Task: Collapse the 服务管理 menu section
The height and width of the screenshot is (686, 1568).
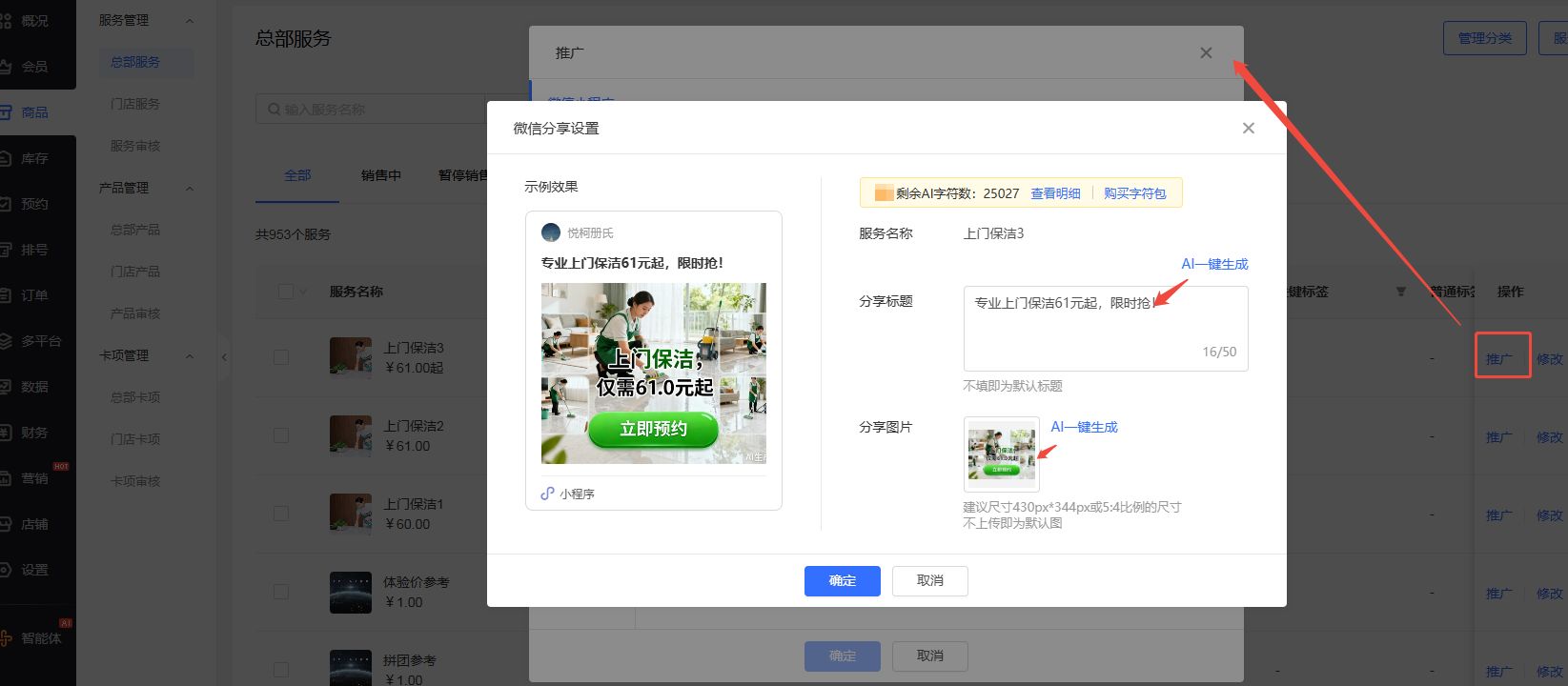Action: [x=189, y=21]
